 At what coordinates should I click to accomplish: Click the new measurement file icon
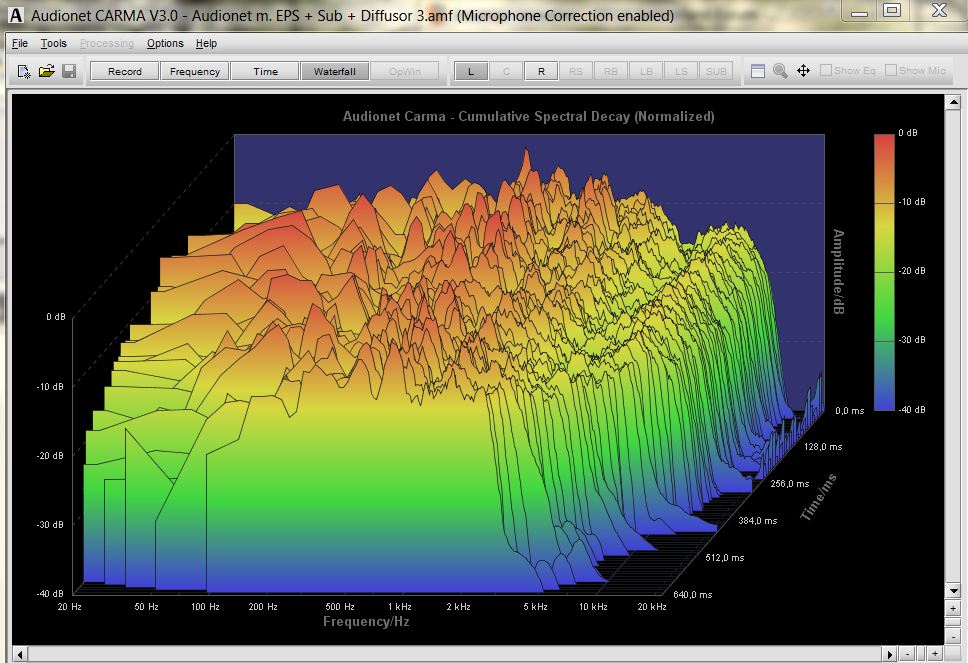pyautogui.click(x=25, y=71)
